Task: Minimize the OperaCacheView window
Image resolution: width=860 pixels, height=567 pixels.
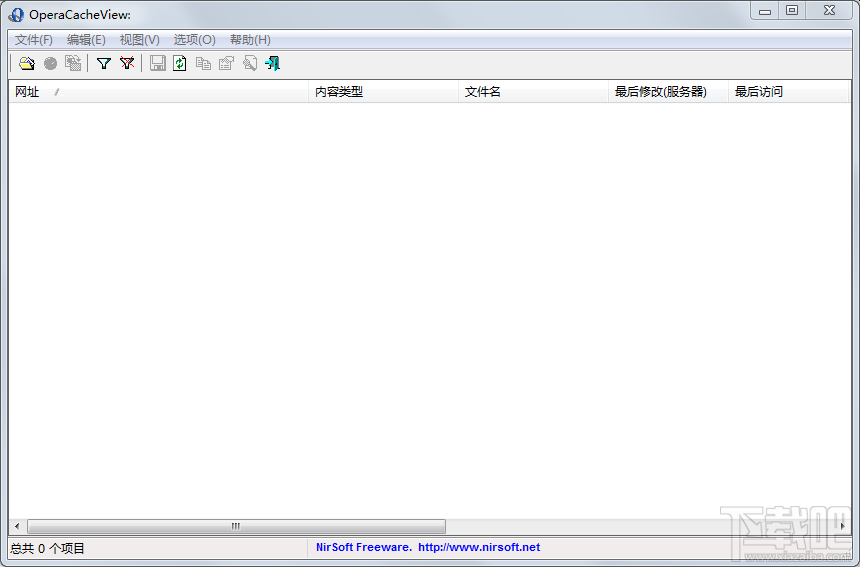Action: (x=765, y=10)
